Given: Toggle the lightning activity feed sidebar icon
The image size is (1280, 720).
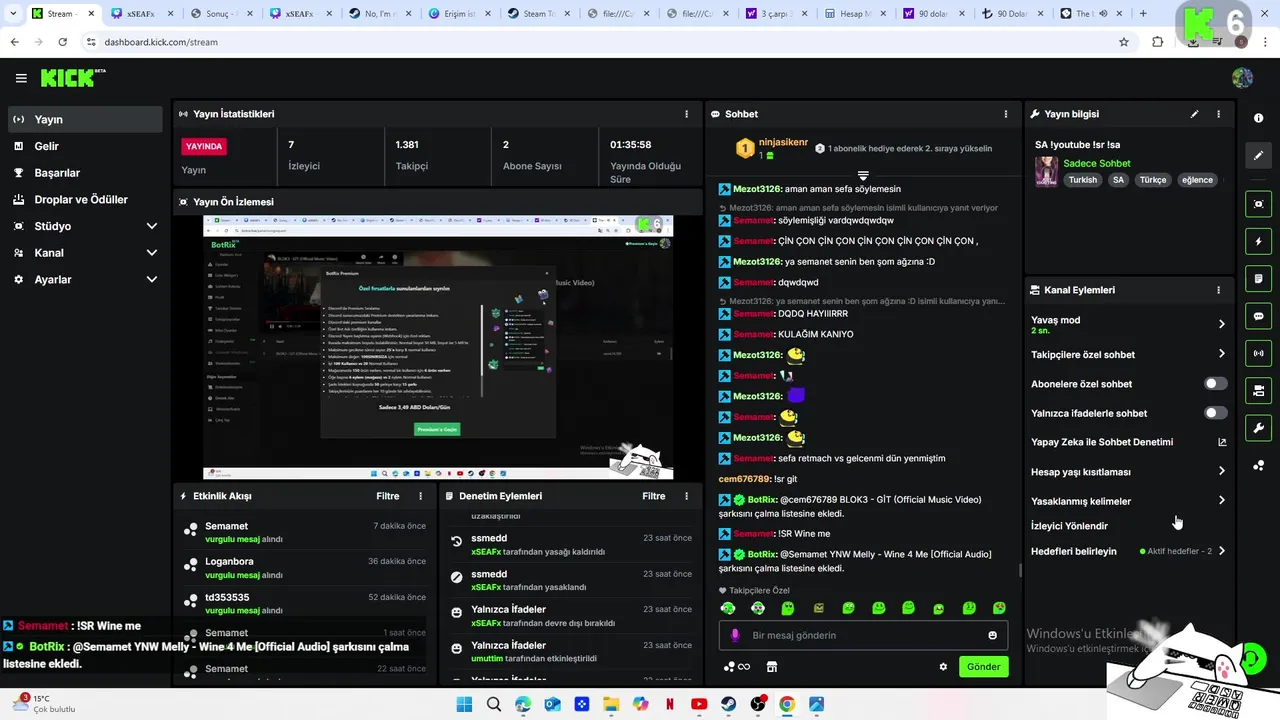Looking at the screenshot, I should click(x=1258, y=241).
